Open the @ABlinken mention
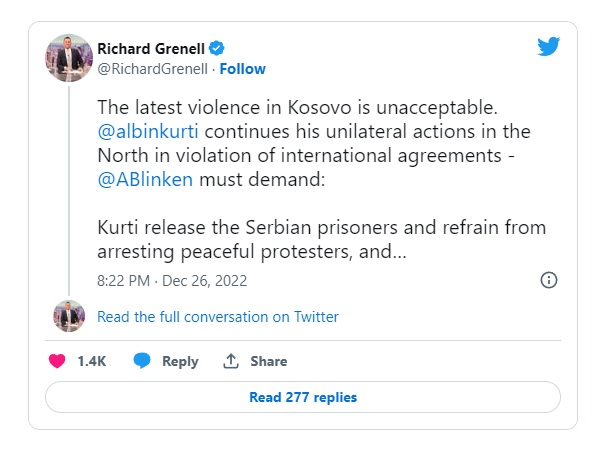 (x=145, y=180)
